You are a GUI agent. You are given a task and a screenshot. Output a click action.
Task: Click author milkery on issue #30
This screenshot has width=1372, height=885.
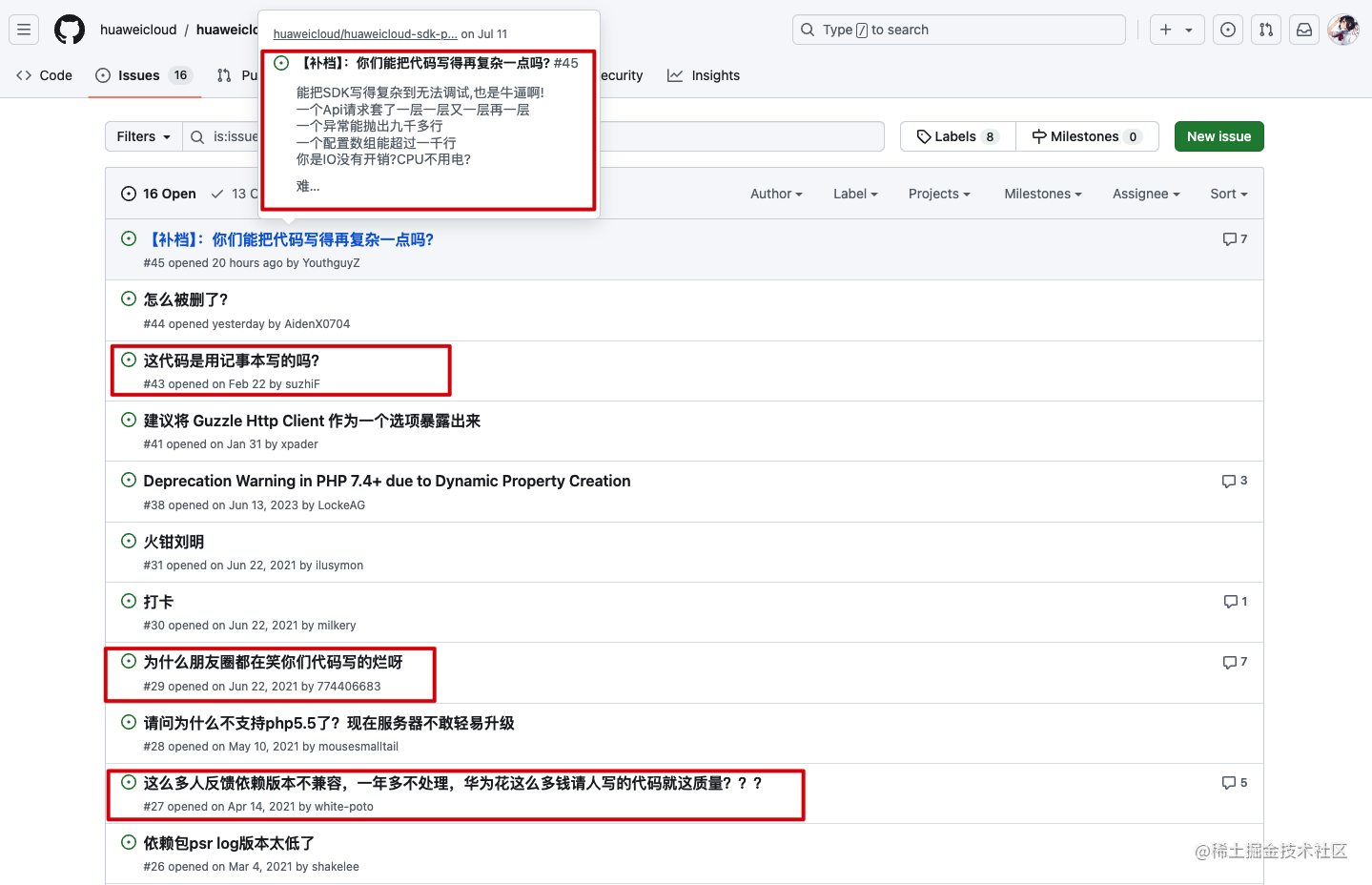tap(337, 626)
